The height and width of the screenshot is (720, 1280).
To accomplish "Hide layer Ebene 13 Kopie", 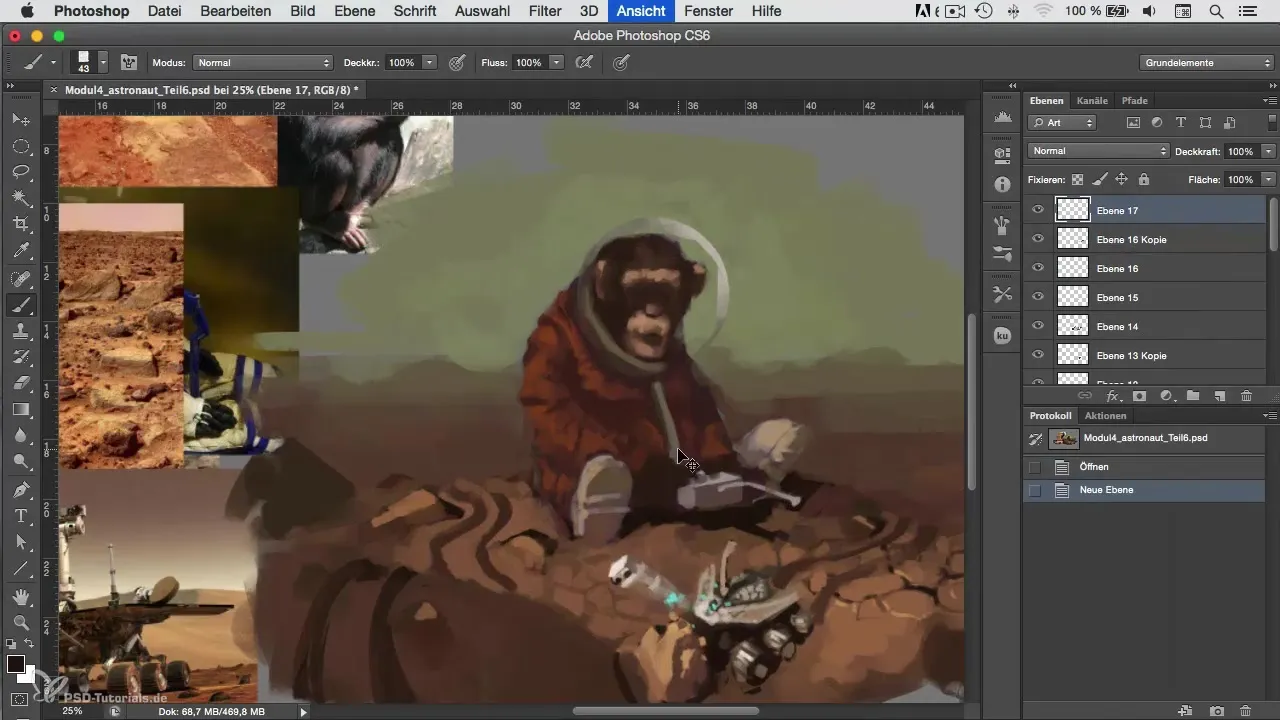I will pyautogui.click(x=1038, y=355).
